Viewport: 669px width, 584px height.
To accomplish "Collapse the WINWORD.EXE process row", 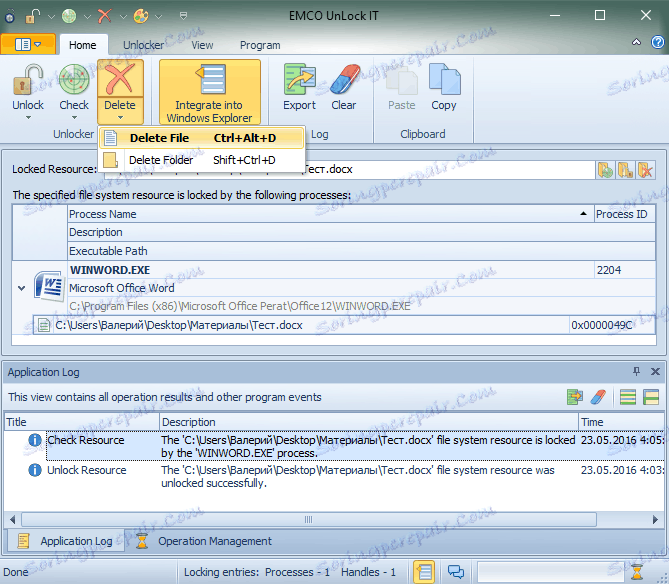I will [21, 288].
